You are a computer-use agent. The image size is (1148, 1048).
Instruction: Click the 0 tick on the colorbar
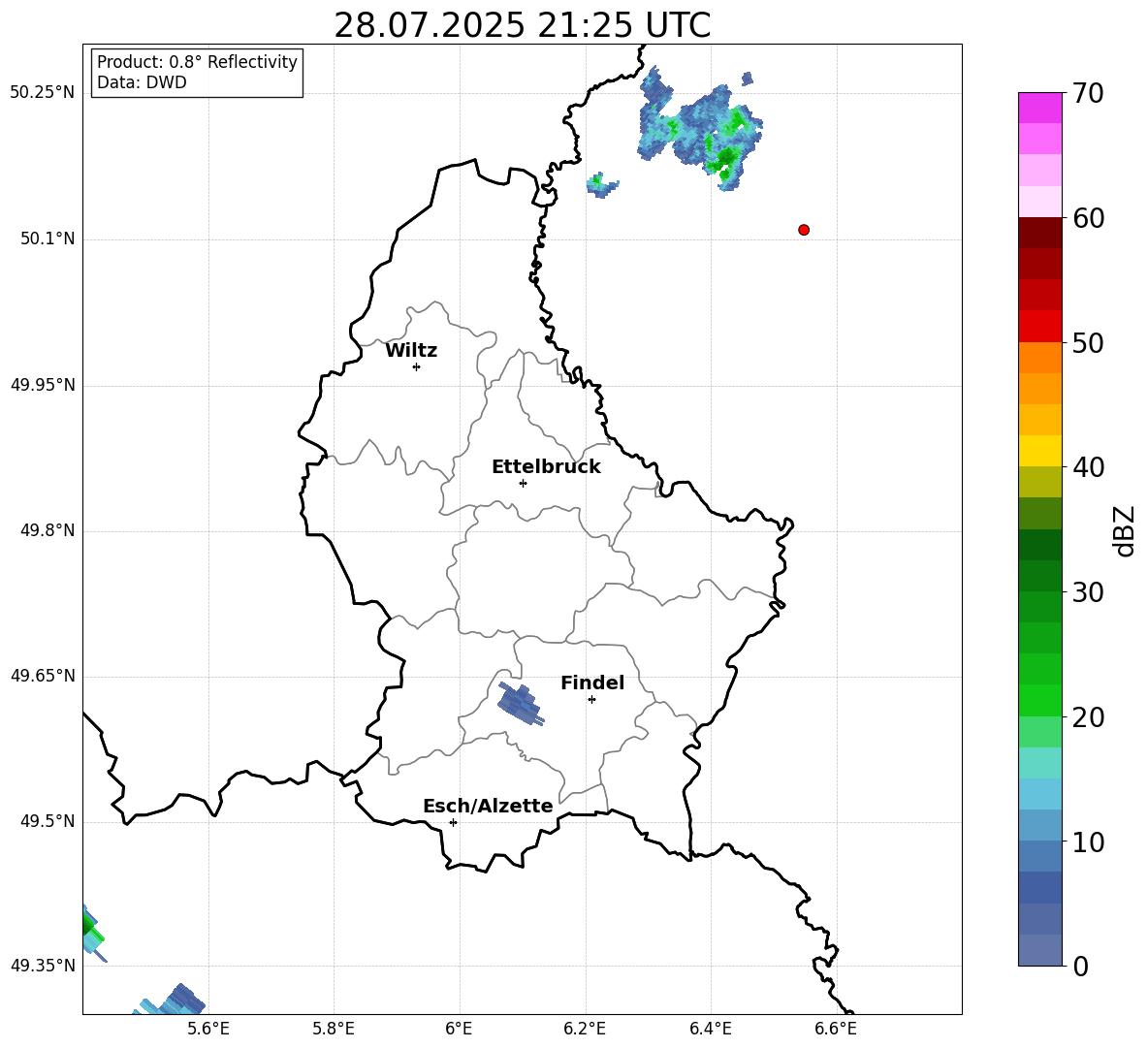point(1080,966)
